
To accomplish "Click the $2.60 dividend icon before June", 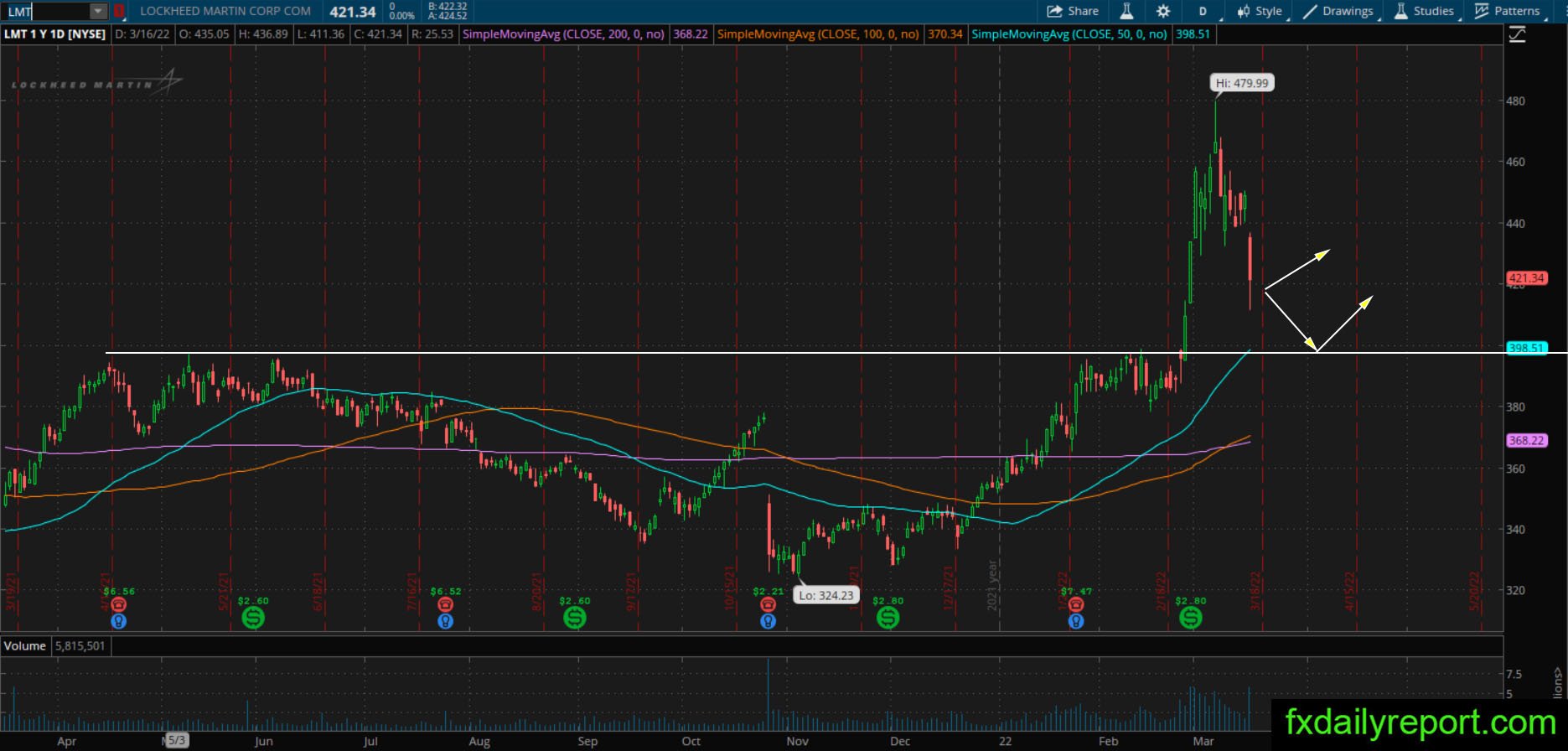I will tap(253, 618).
